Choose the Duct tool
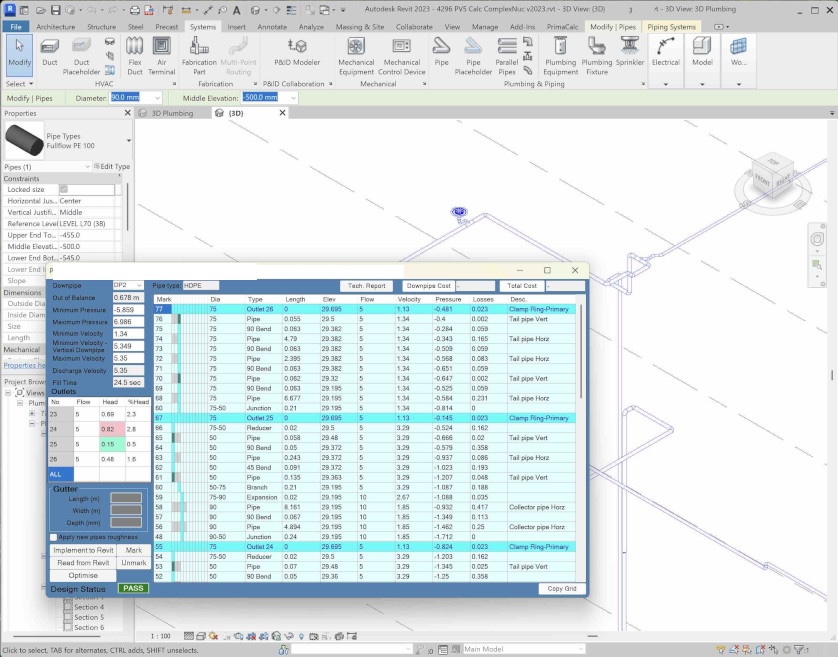This screenshot has width=838, height=657. pos(50,52)
